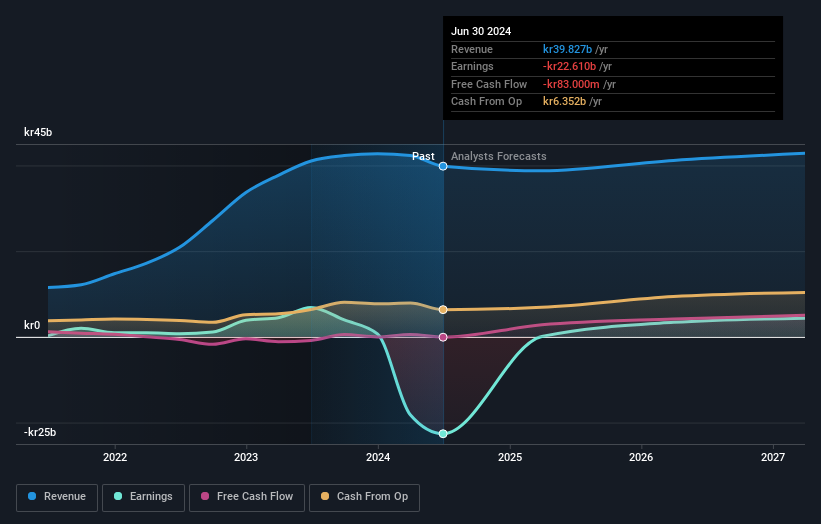Click the kr45b y-axis label

(38, 132)
